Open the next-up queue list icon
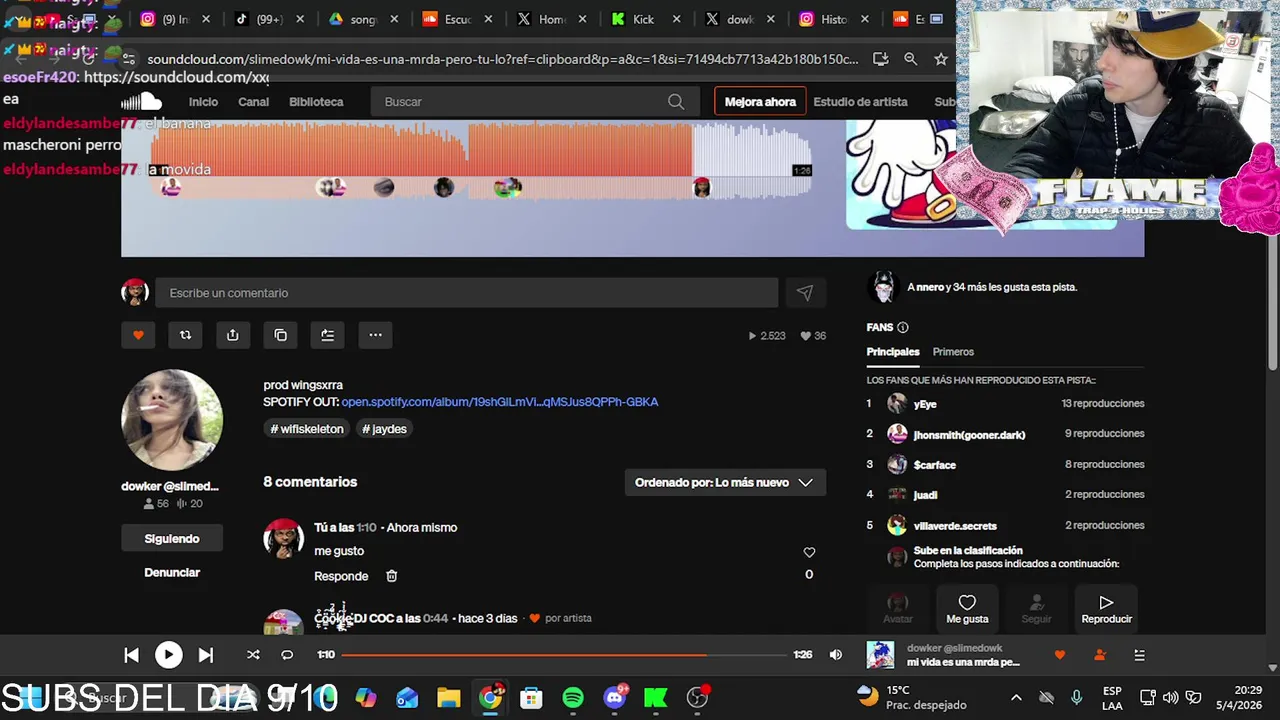 tap(1139, 655)
